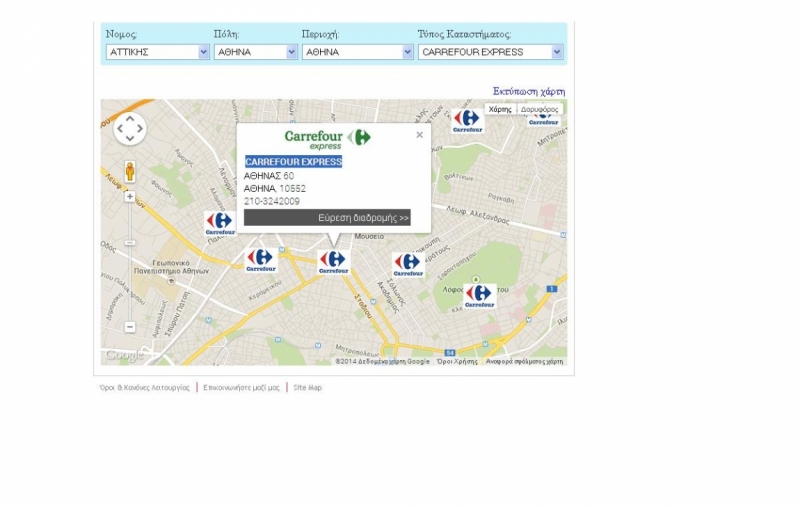Click the Carrefour marker near Ακαδημίας street
Image resolution: width=800 pixels, height=506 pixels.
click(x=408, y=265)
